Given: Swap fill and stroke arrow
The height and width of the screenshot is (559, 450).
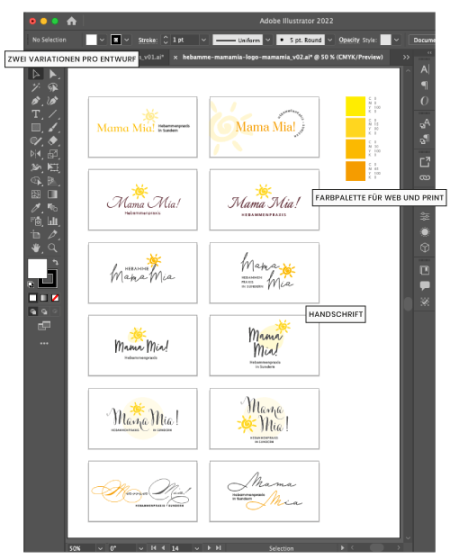Looking at the screenshot, I should (x=55, y=262).
